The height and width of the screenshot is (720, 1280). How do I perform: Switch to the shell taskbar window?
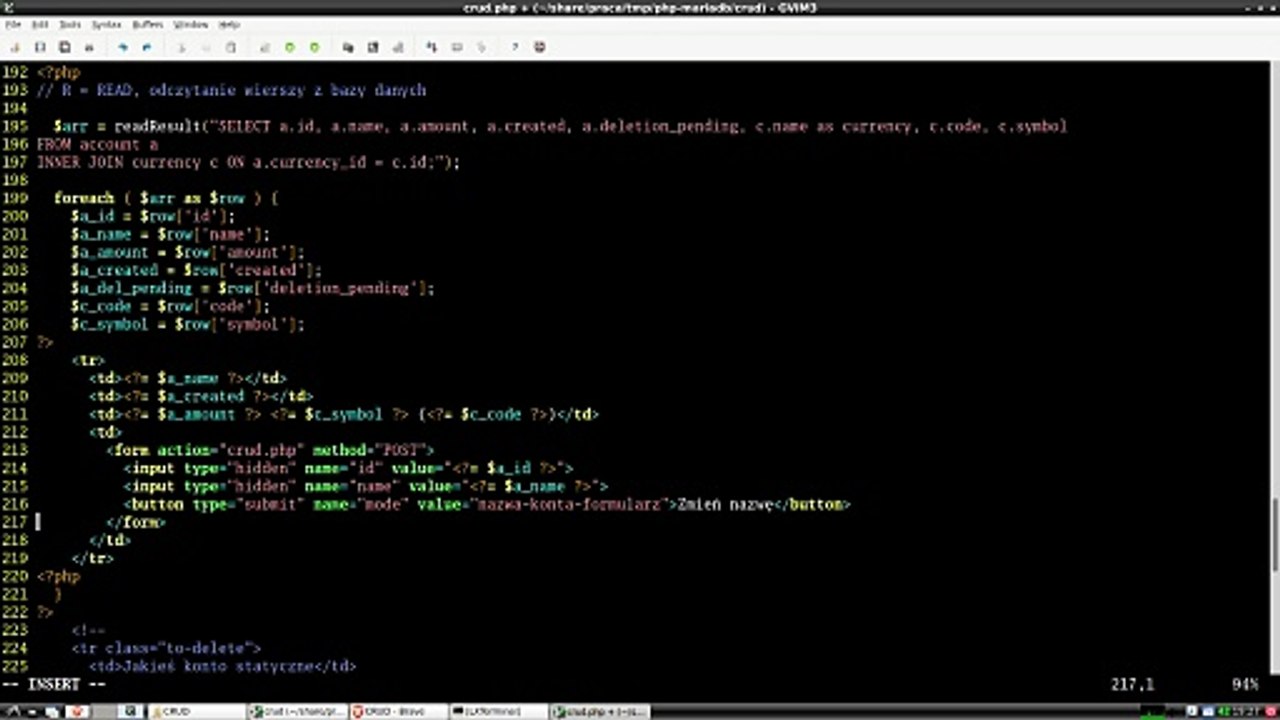[298, 711]
